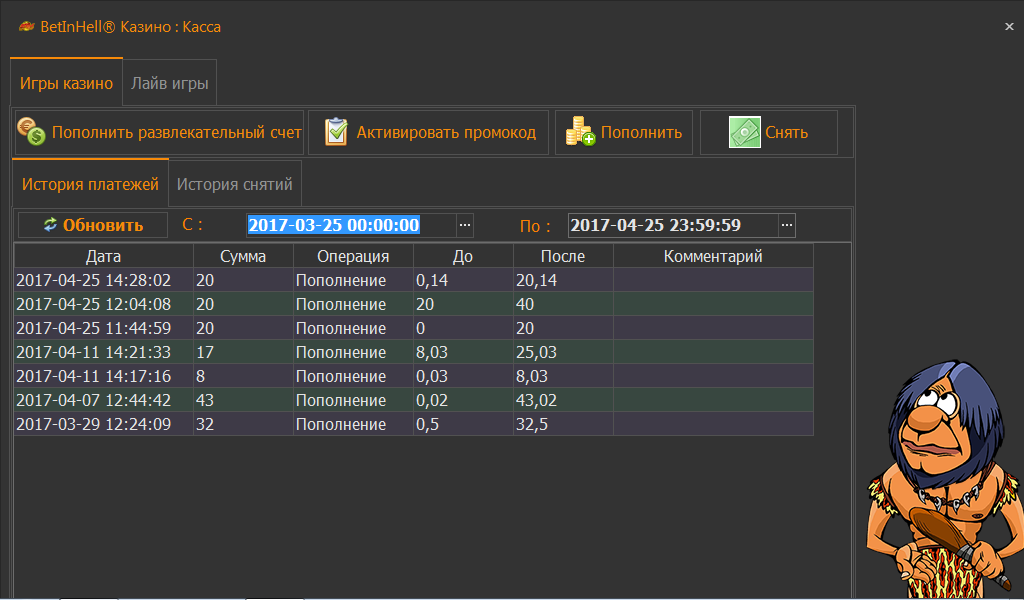Viewport: 1024px width, 600px height.
Task: Open the start date picker ellipsis button
Action: (x=465, y=225)
